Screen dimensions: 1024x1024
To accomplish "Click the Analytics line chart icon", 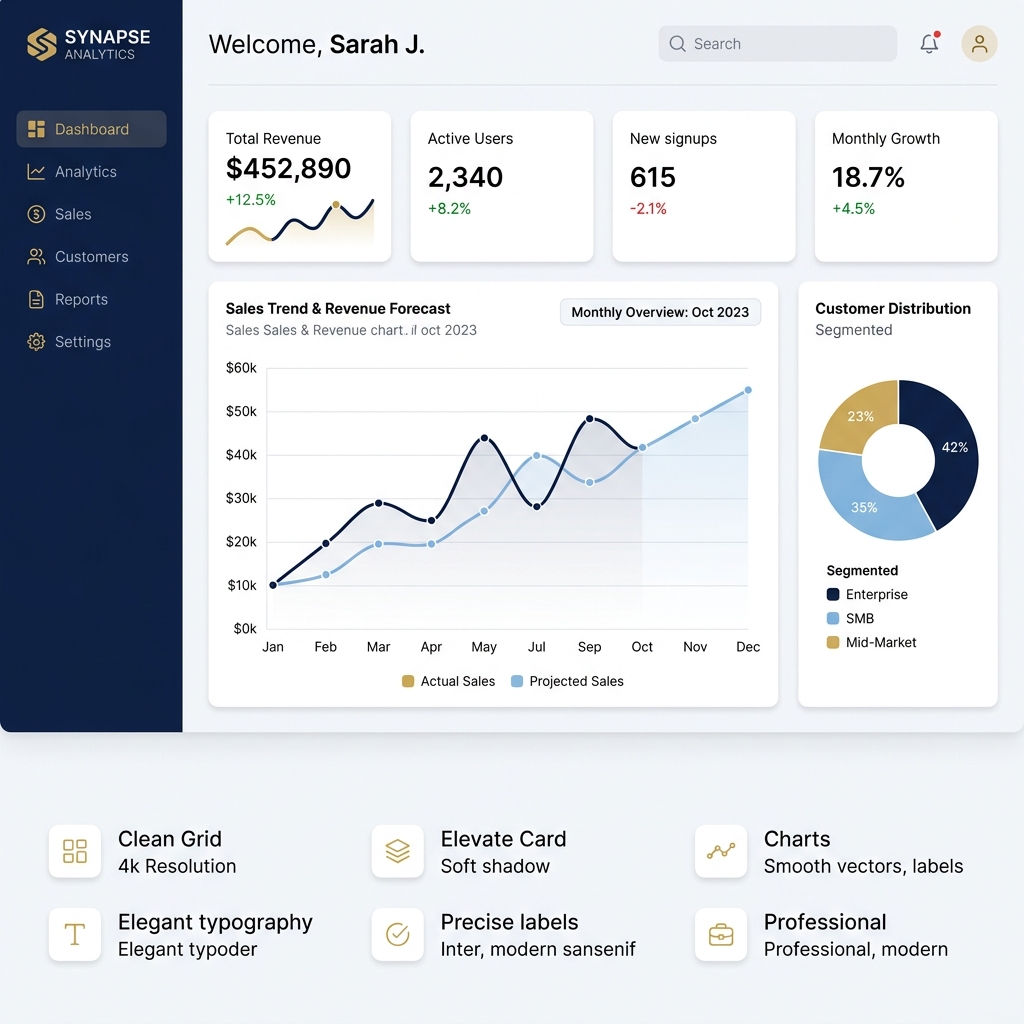I will point(36,172).
